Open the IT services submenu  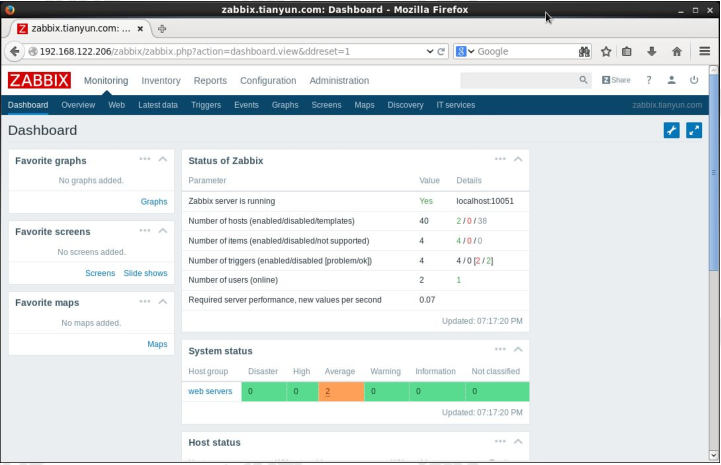point(456,105)
